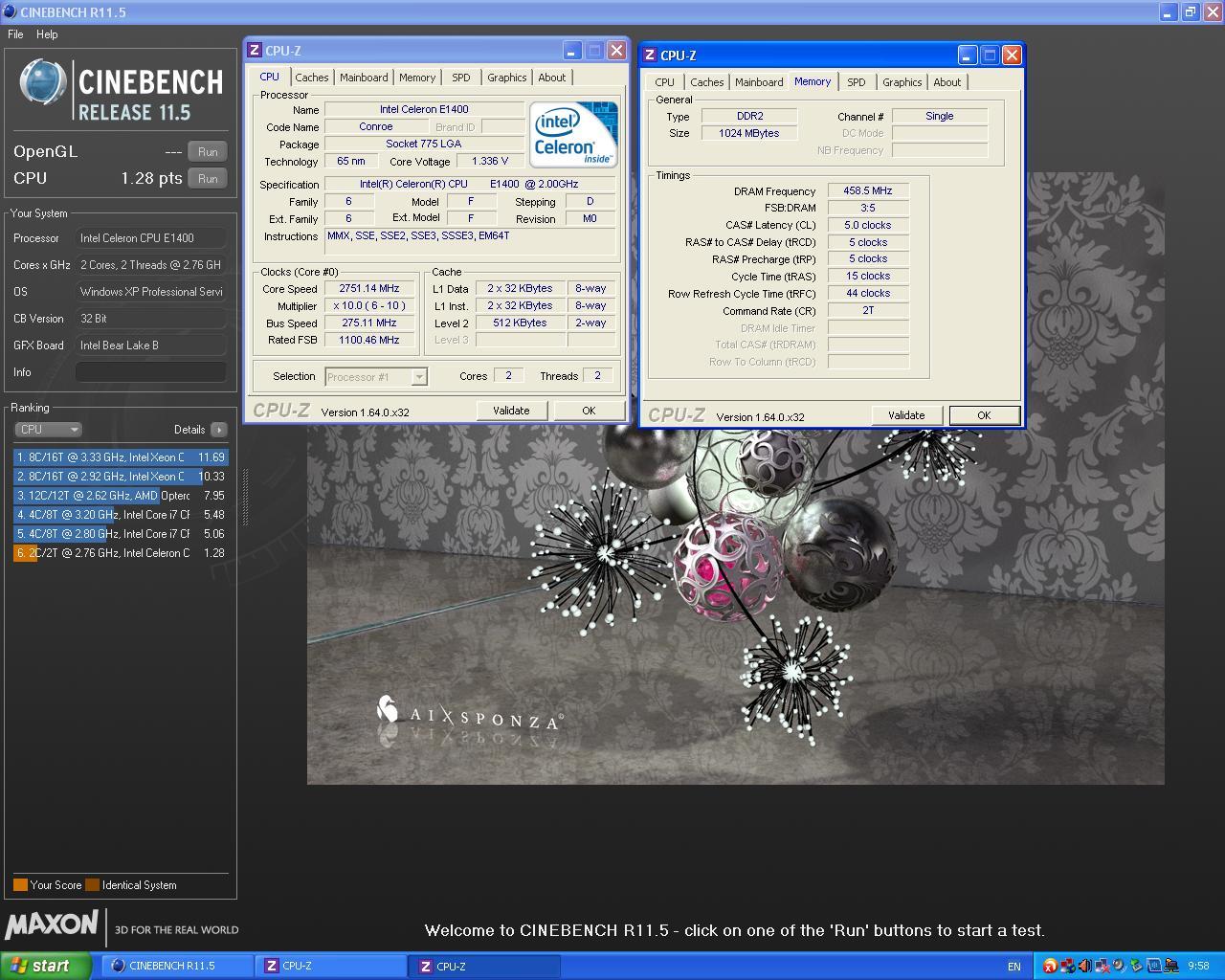Select ranking row 4: 4C/8T @ 3.20 GHz
The image size is (1225, 980).
[121, 515]
